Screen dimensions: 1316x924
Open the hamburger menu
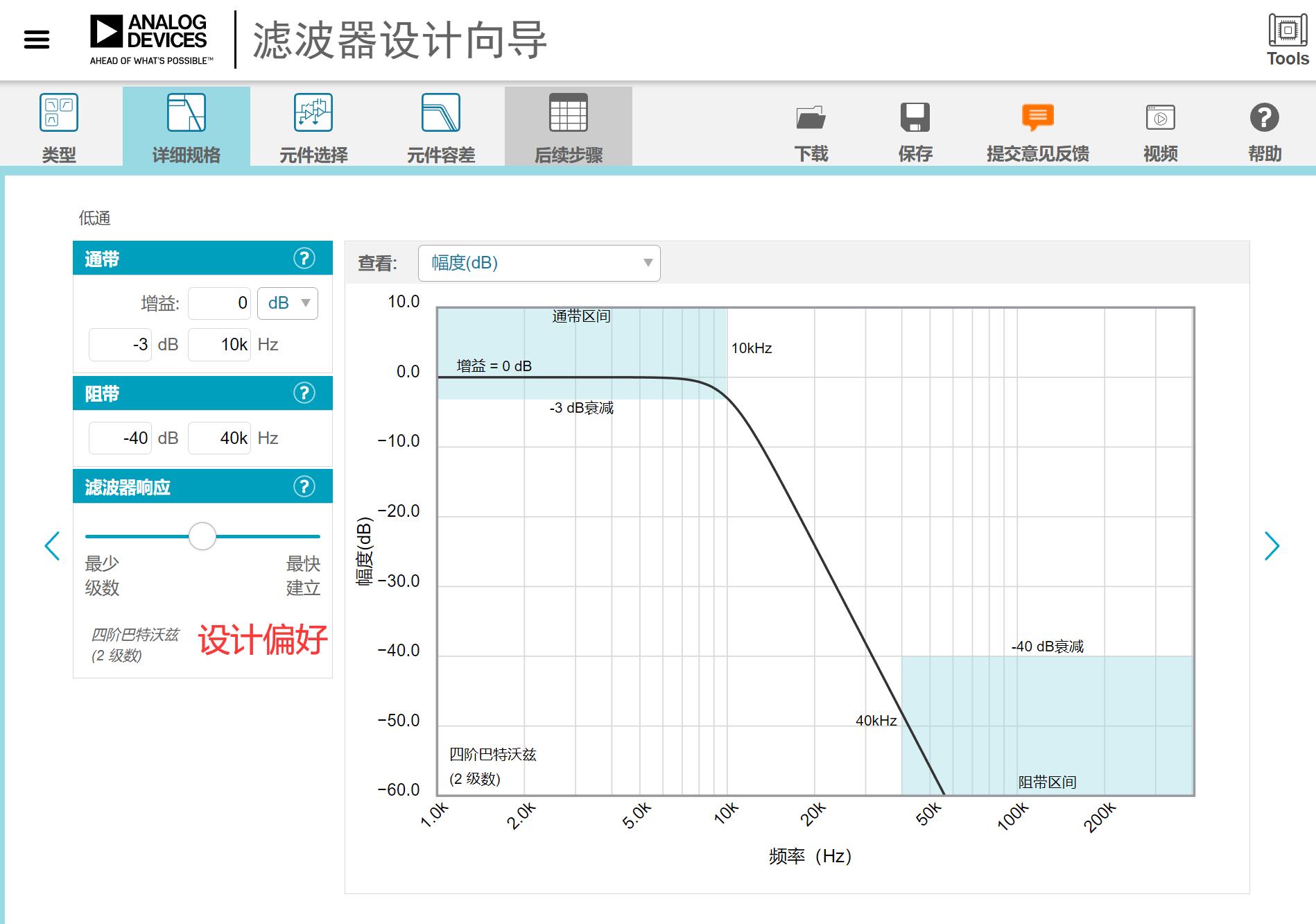click(x=37, y=40)
